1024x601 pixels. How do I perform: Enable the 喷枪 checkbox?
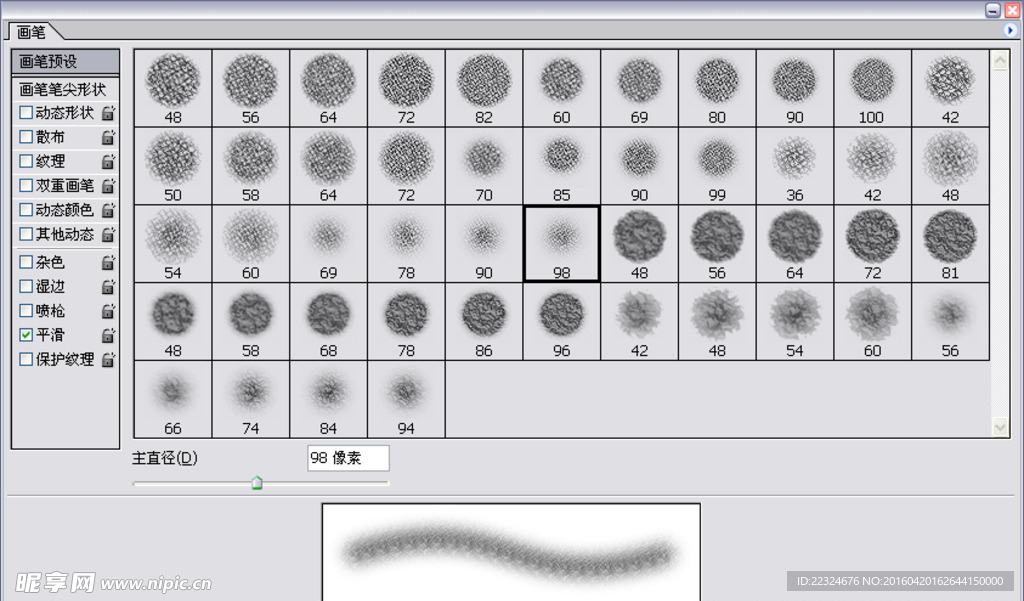[26, 311]
